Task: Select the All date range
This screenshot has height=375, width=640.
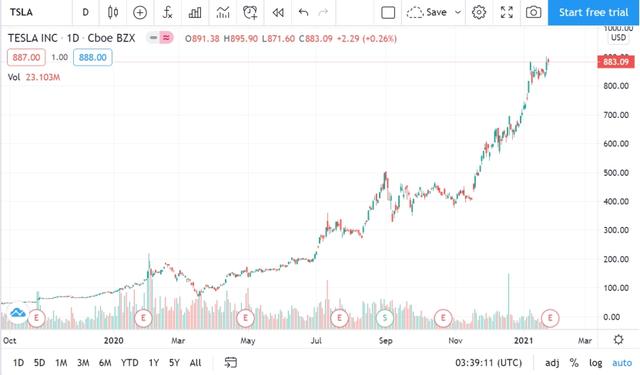Action: click(196, 363)
